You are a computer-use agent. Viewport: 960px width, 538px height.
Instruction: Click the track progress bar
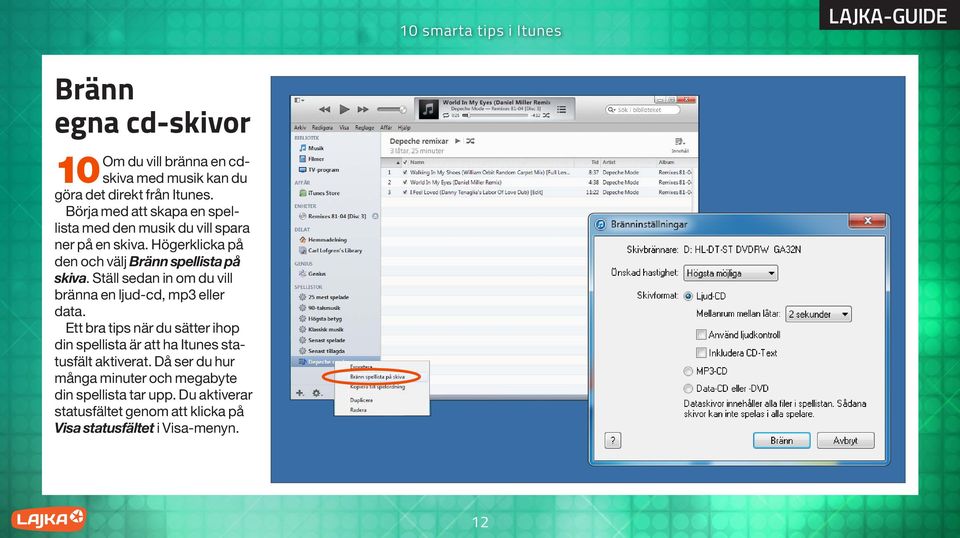[x=495, y=115]
